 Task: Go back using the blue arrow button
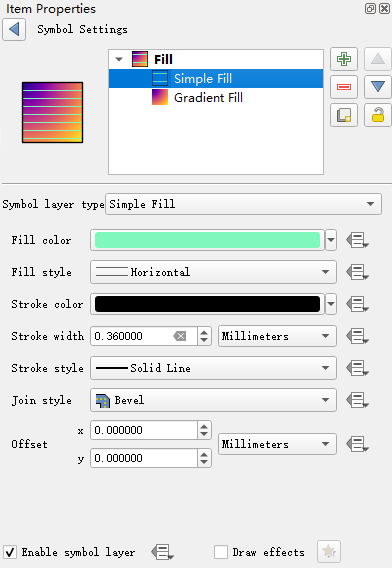(x=14, y=29)
